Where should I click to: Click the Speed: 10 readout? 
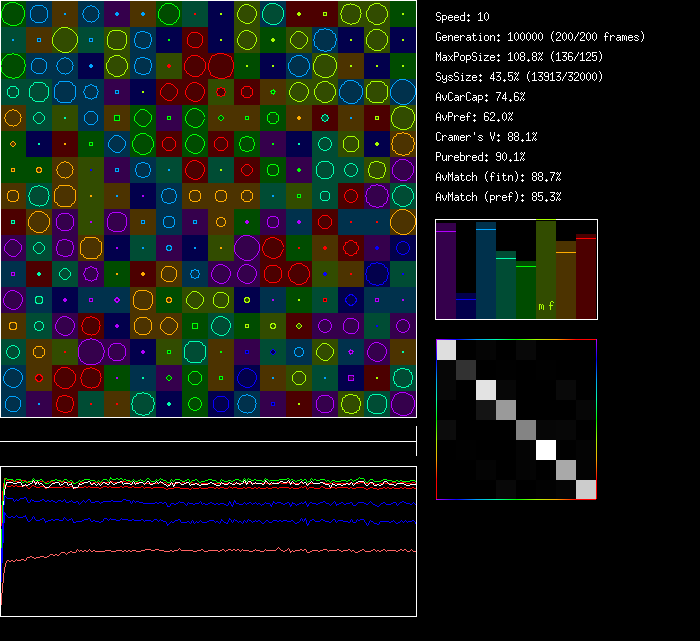[463, 17]
